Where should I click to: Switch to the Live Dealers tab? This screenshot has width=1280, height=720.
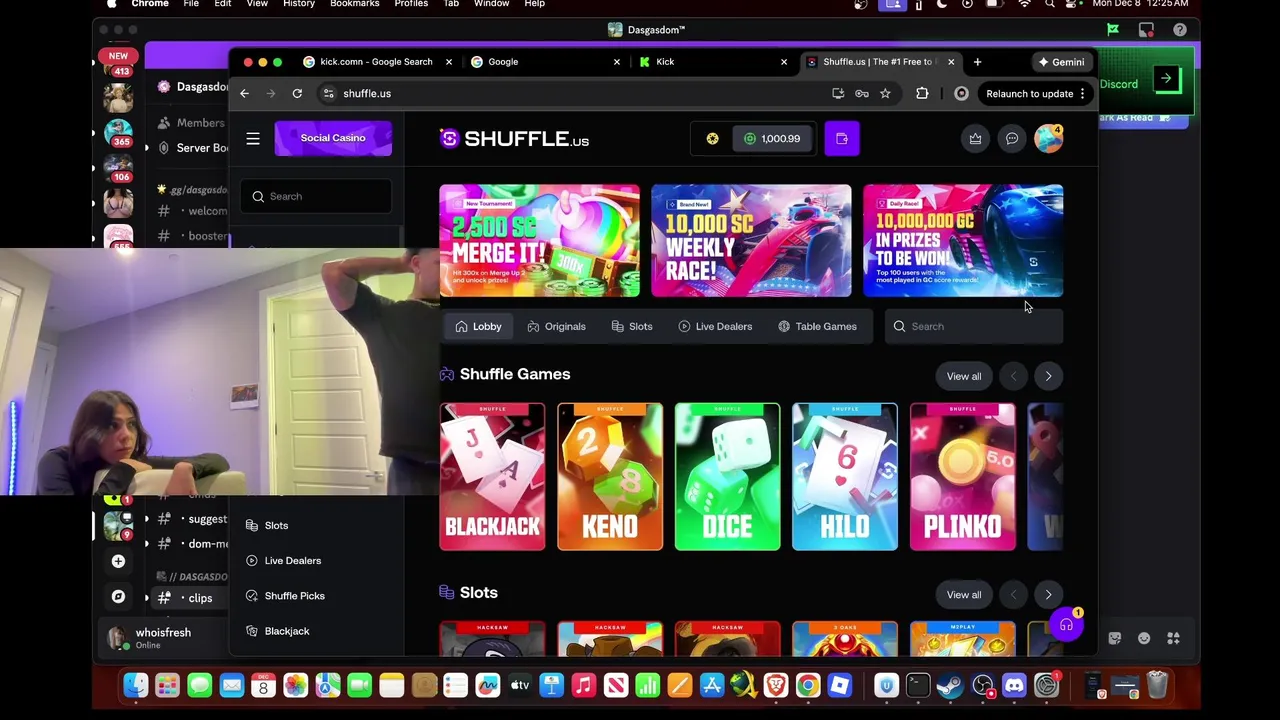(715, 326)
